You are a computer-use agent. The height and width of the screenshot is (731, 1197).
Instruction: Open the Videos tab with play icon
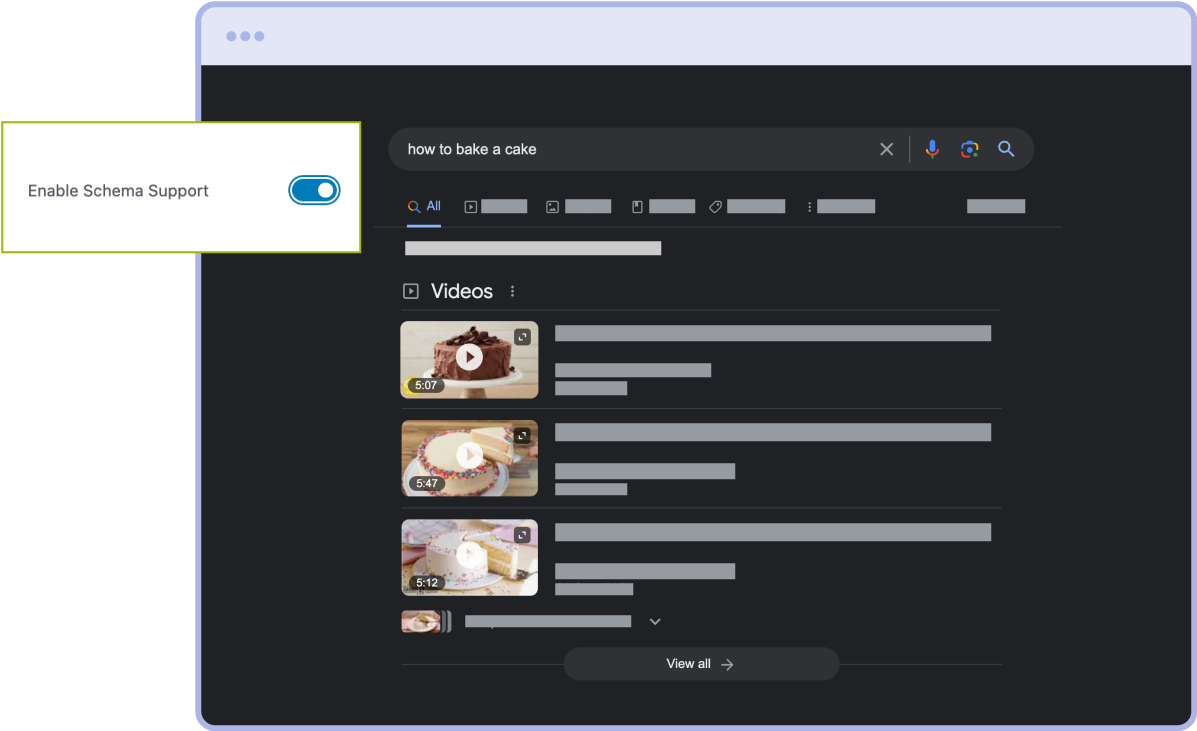[x=495, y=207]
